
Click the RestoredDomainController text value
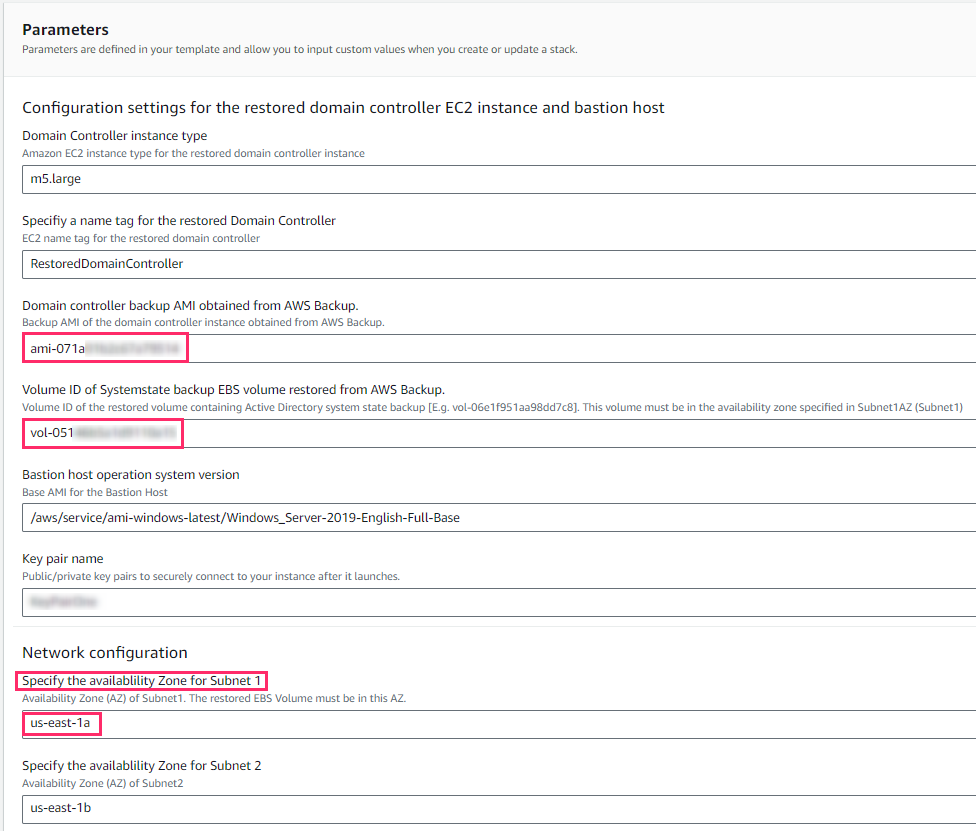pos(105,263)
